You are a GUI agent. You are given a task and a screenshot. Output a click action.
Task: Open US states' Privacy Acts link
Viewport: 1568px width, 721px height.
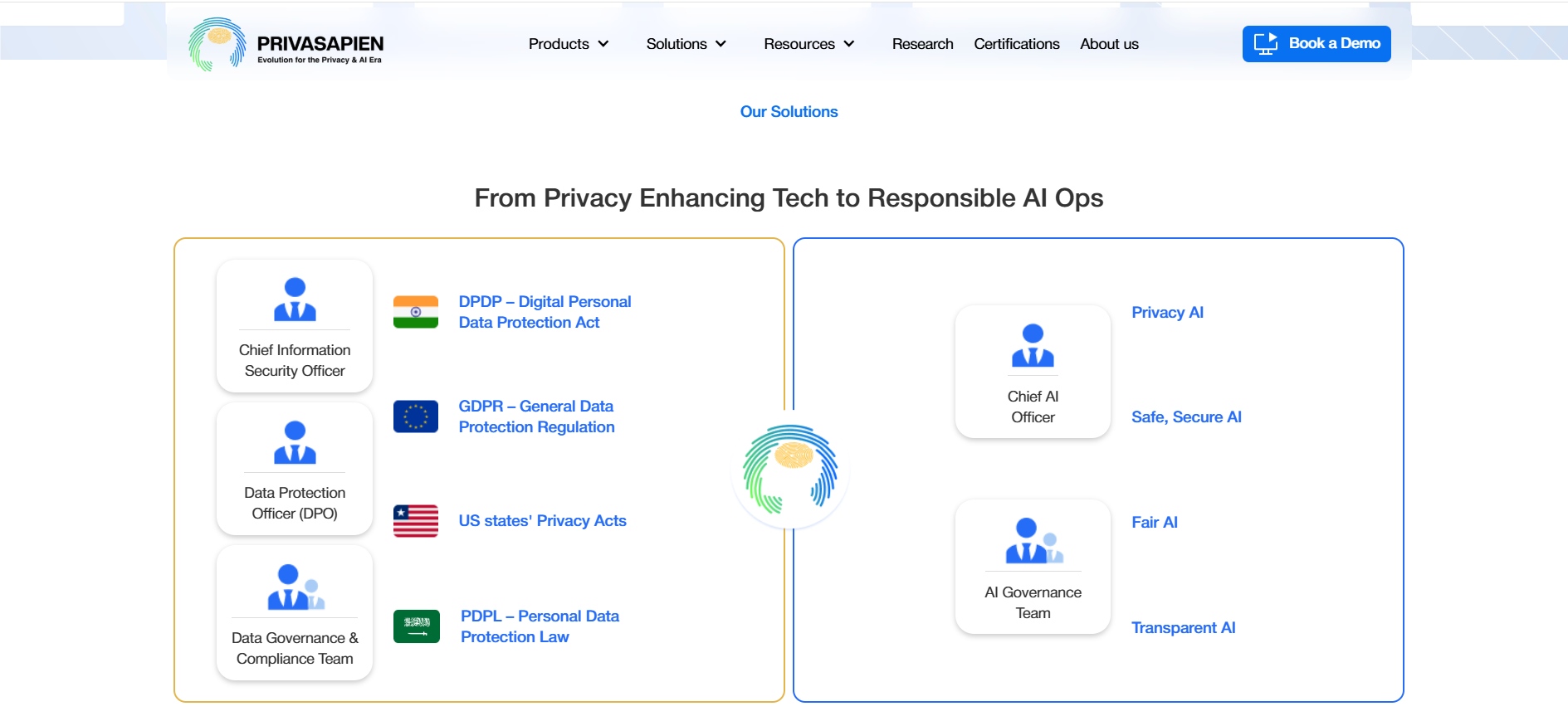[542, 521]
